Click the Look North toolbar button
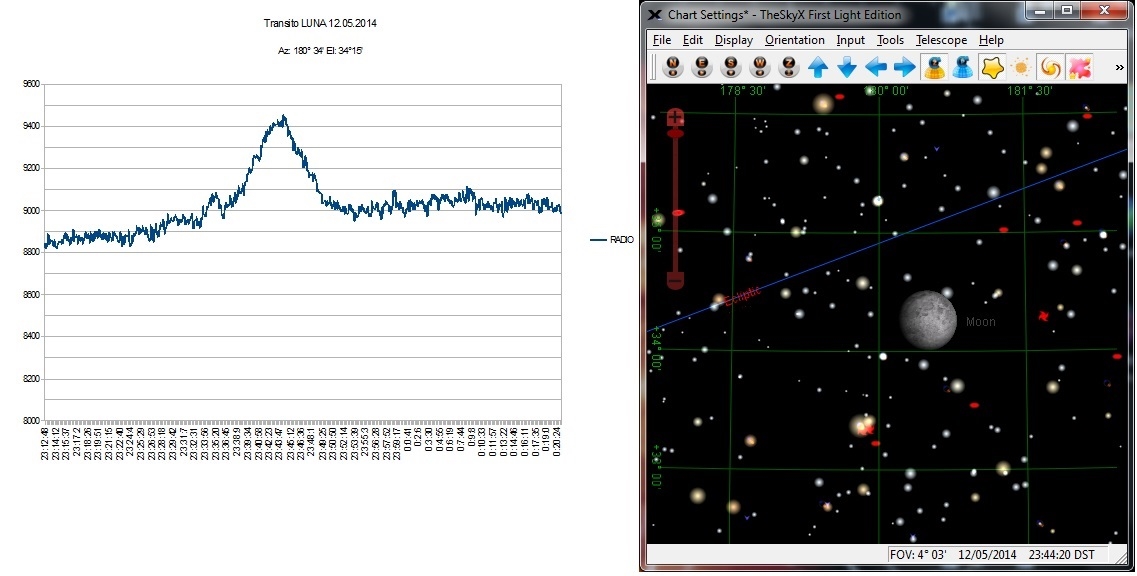Image resolution: width=1137 pixels, height=576 pixels. [x=673, y=67]
